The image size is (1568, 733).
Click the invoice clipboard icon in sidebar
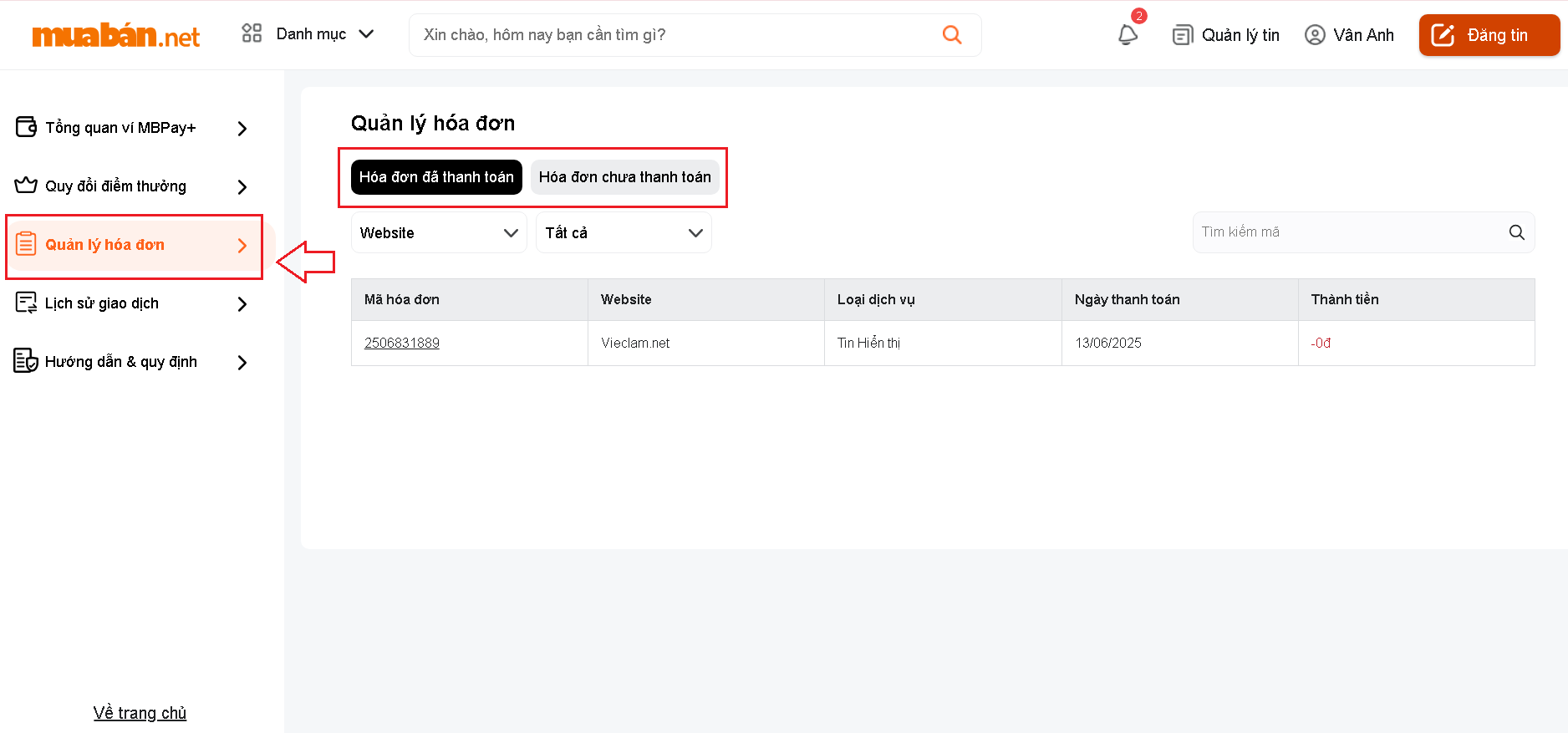(26, 244)
